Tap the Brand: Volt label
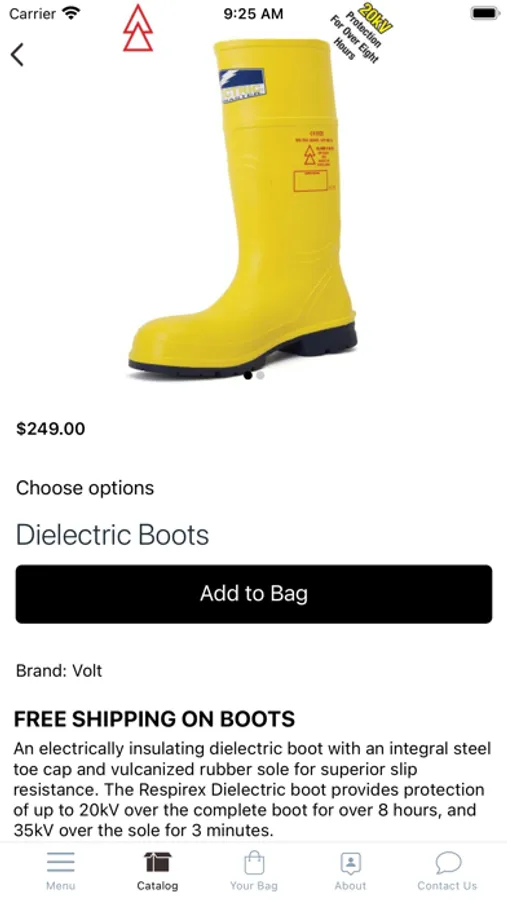Screen dimensions: 507x900 click(59, 670)
